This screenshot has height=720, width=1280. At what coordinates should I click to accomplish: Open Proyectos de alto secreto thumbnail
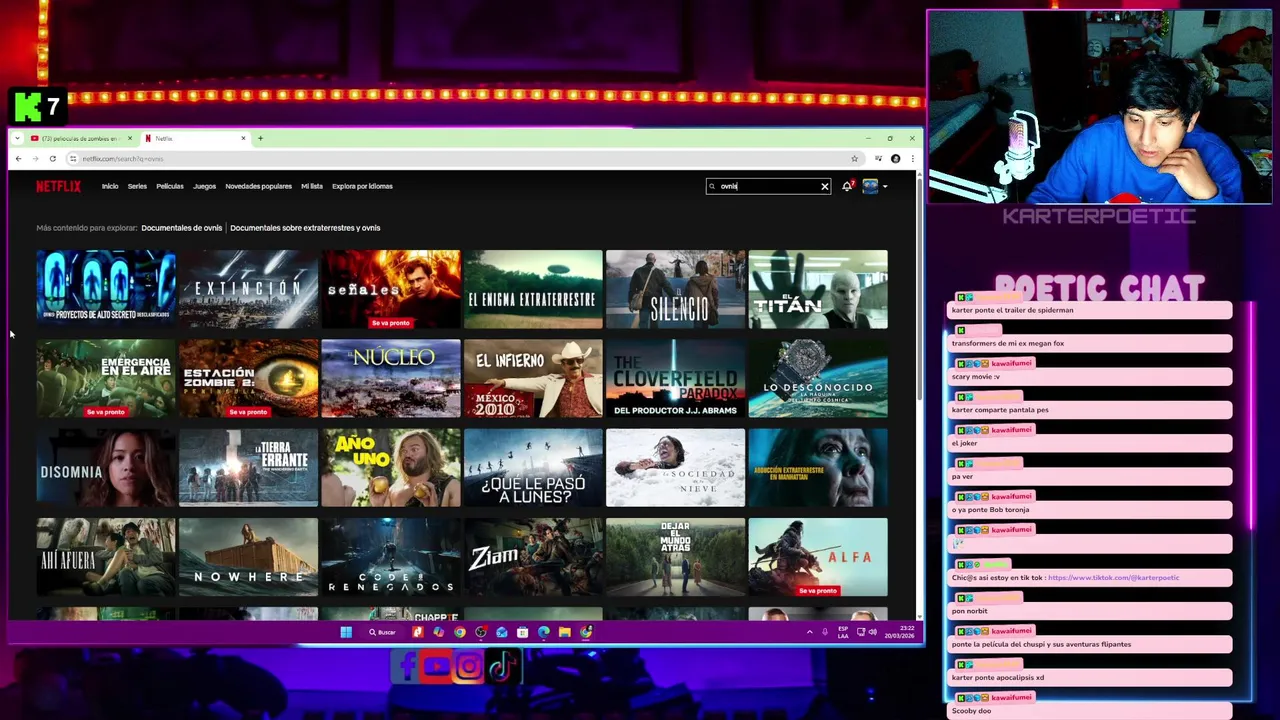106,289
